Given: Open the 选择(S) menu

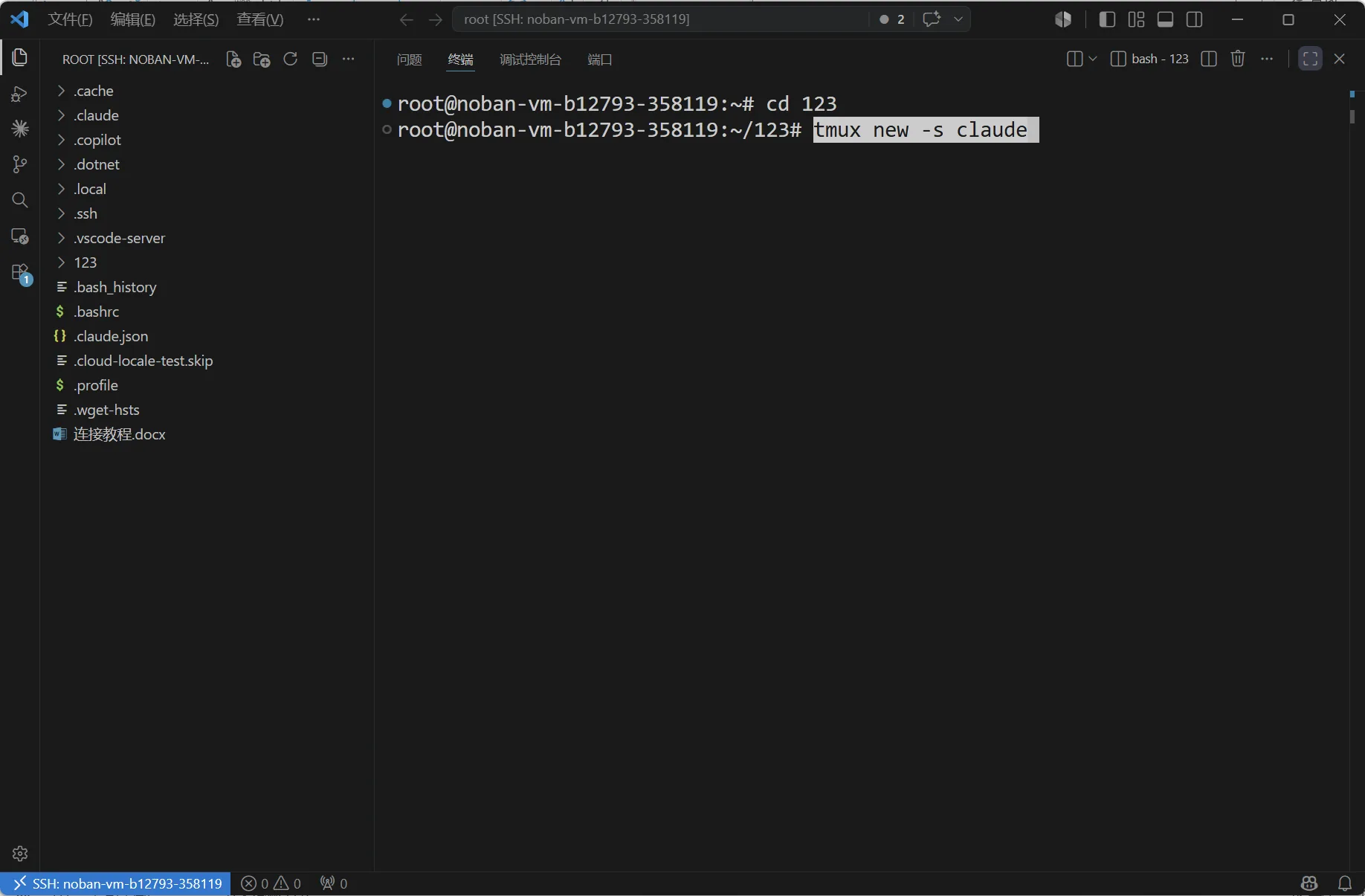Looking at the screenshot, I should (x=196, y=19).
